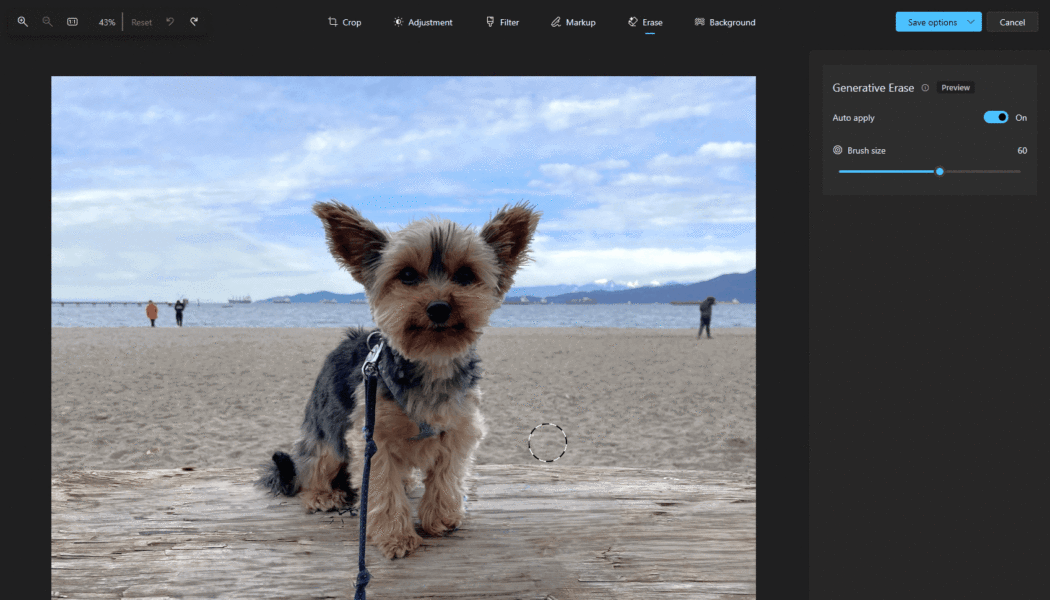Click the zoom in magnifier icon
Viewport: 1050px width, 600px height.
[22, 21]
